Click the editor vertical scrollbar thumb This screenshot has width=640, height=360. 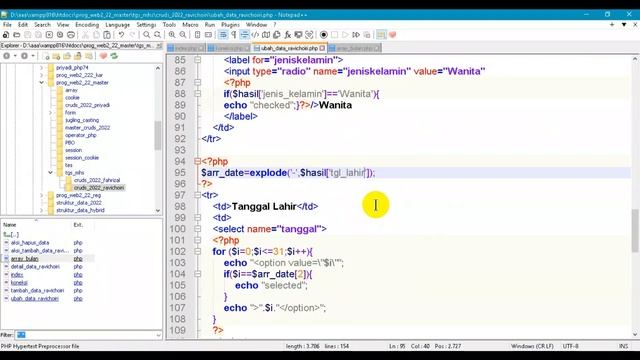click(x=635, y=231)
